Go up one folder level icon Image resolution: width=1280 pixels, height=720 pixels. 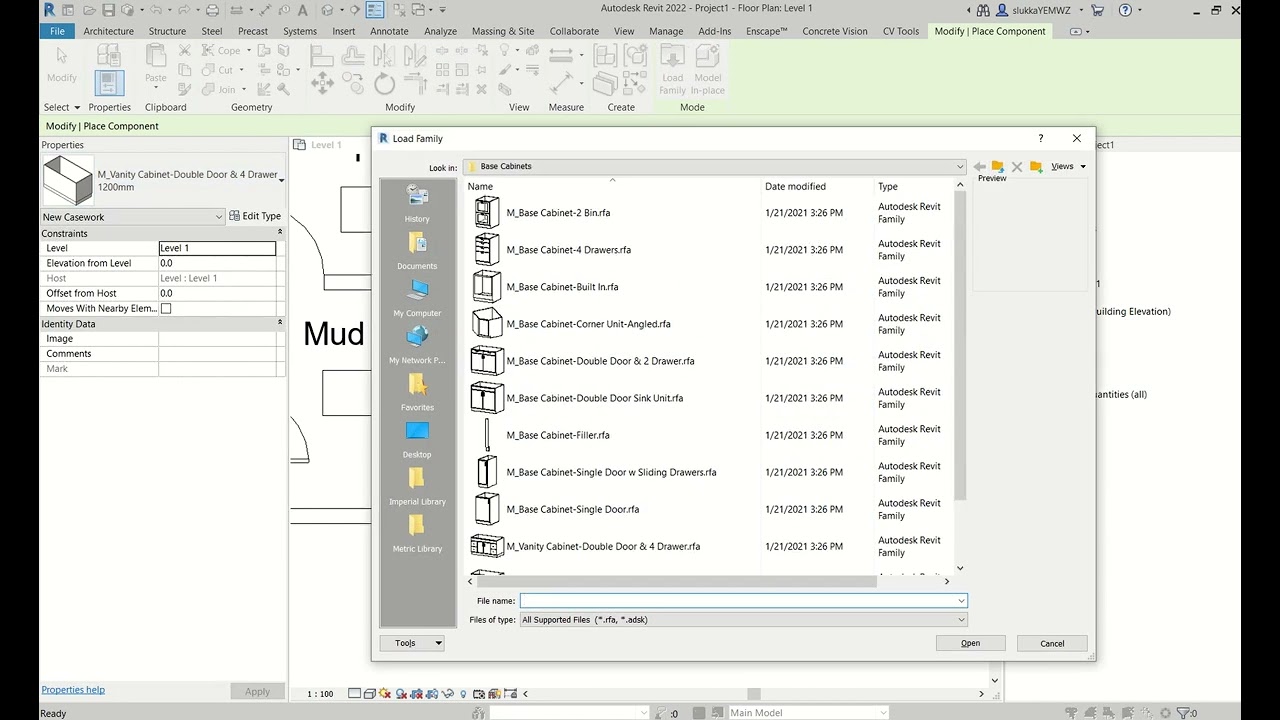pyautogui.click(x=998, y=167)
